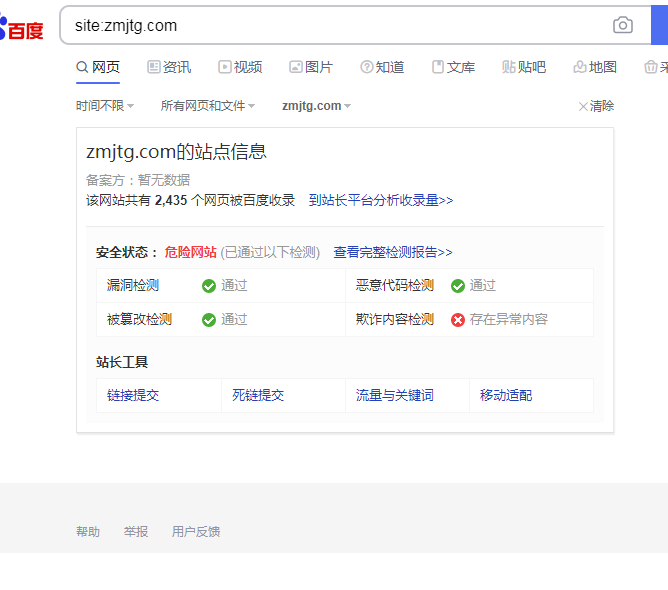Click the red X icon beside 存在异常内容

pos(458,320)
